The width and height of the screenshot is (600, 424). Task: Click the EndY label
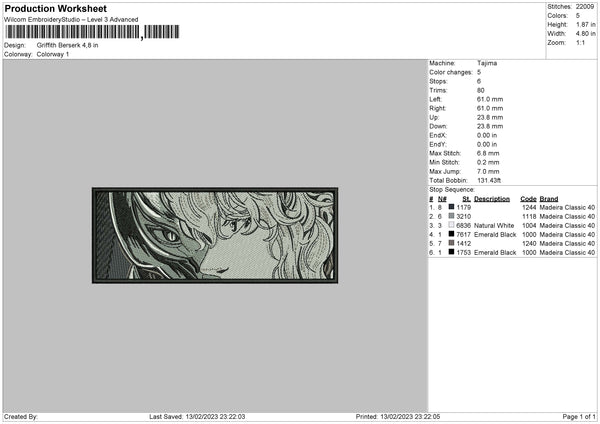pos(438,144)
